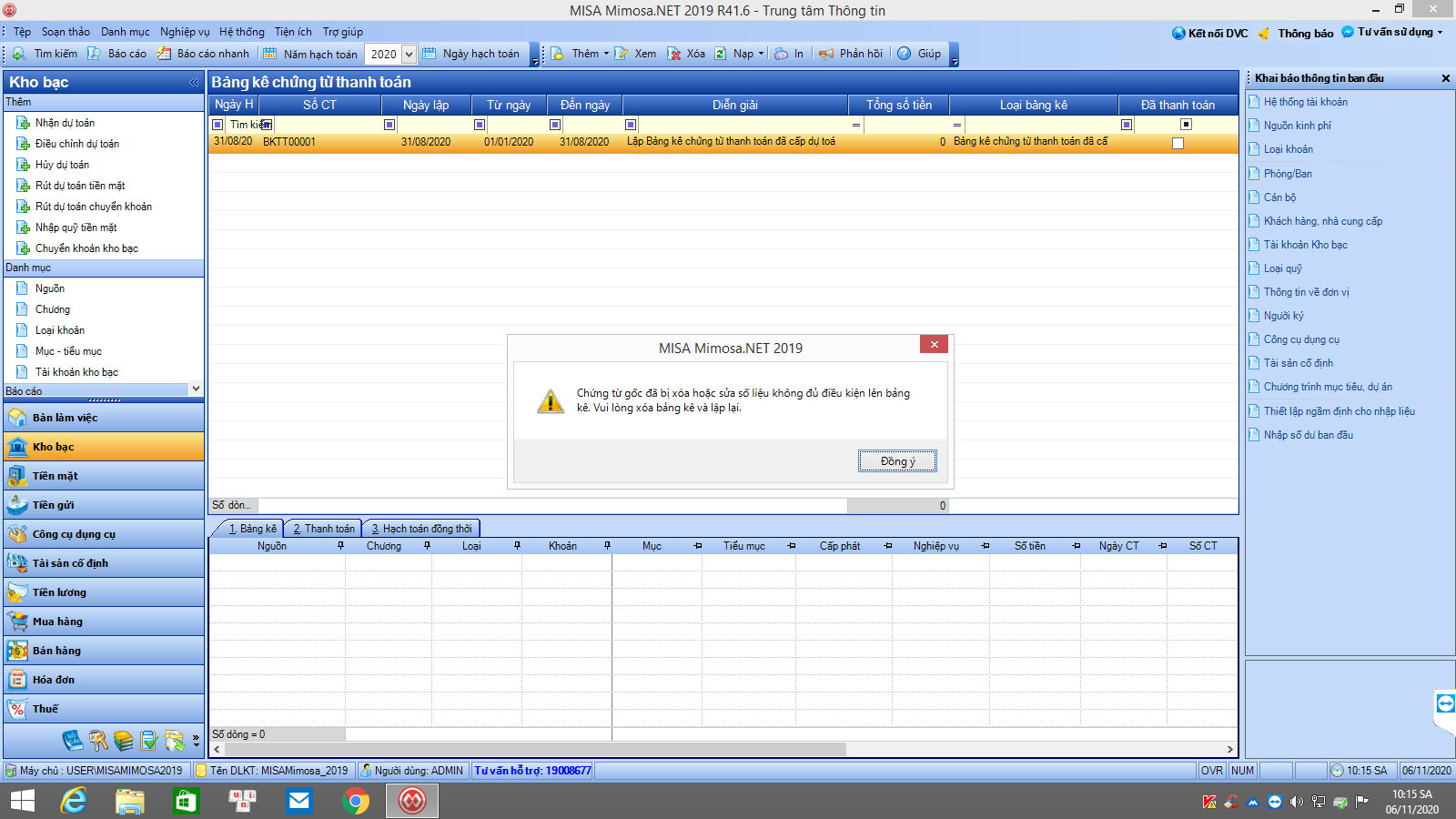Open Thông báo notifications
The width and height of the screenshot is (1456, 819).
(x=1296, y=33)
